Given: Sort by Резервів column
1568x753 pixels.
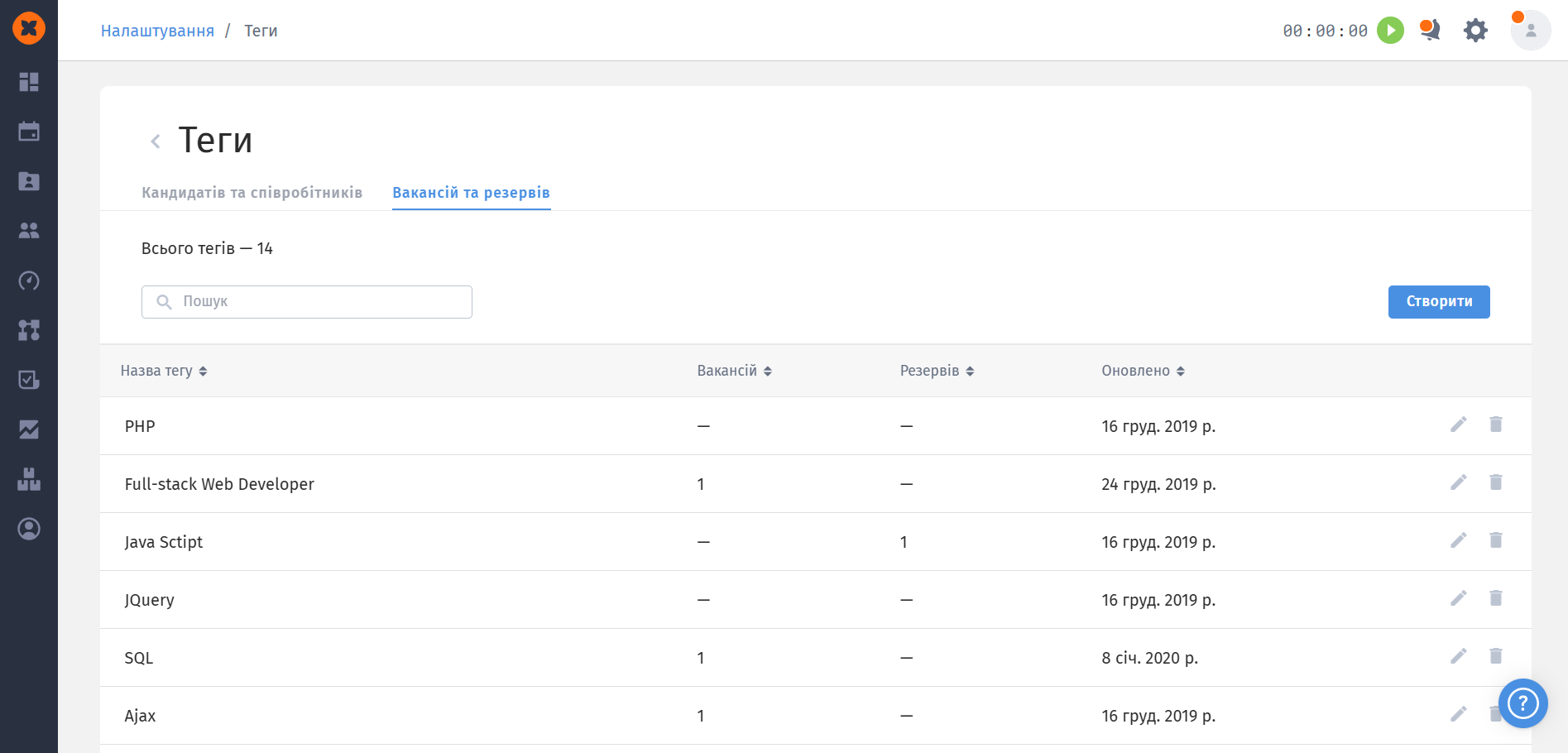Looking at the screenshot, I should coord(937,371).
